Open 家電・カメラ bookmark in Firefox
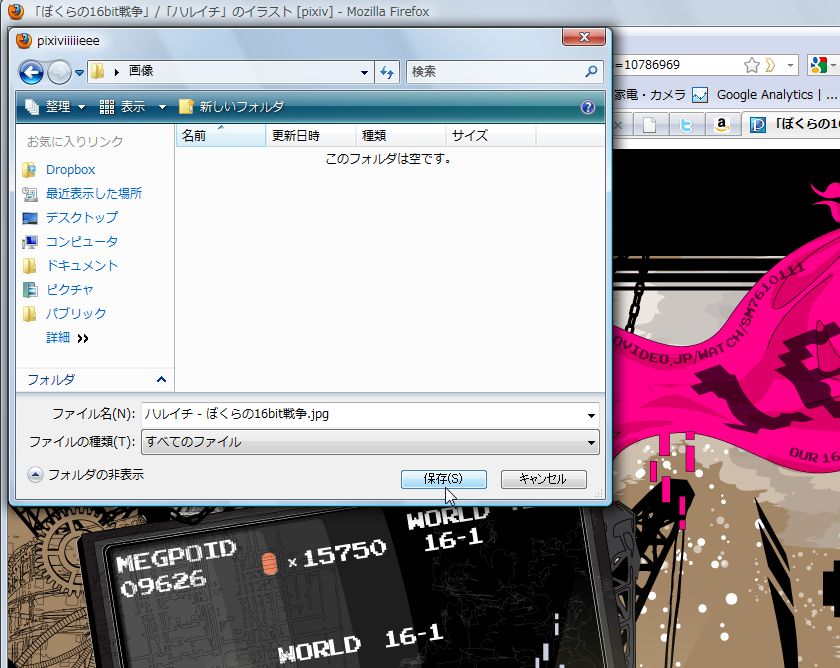 649,95
